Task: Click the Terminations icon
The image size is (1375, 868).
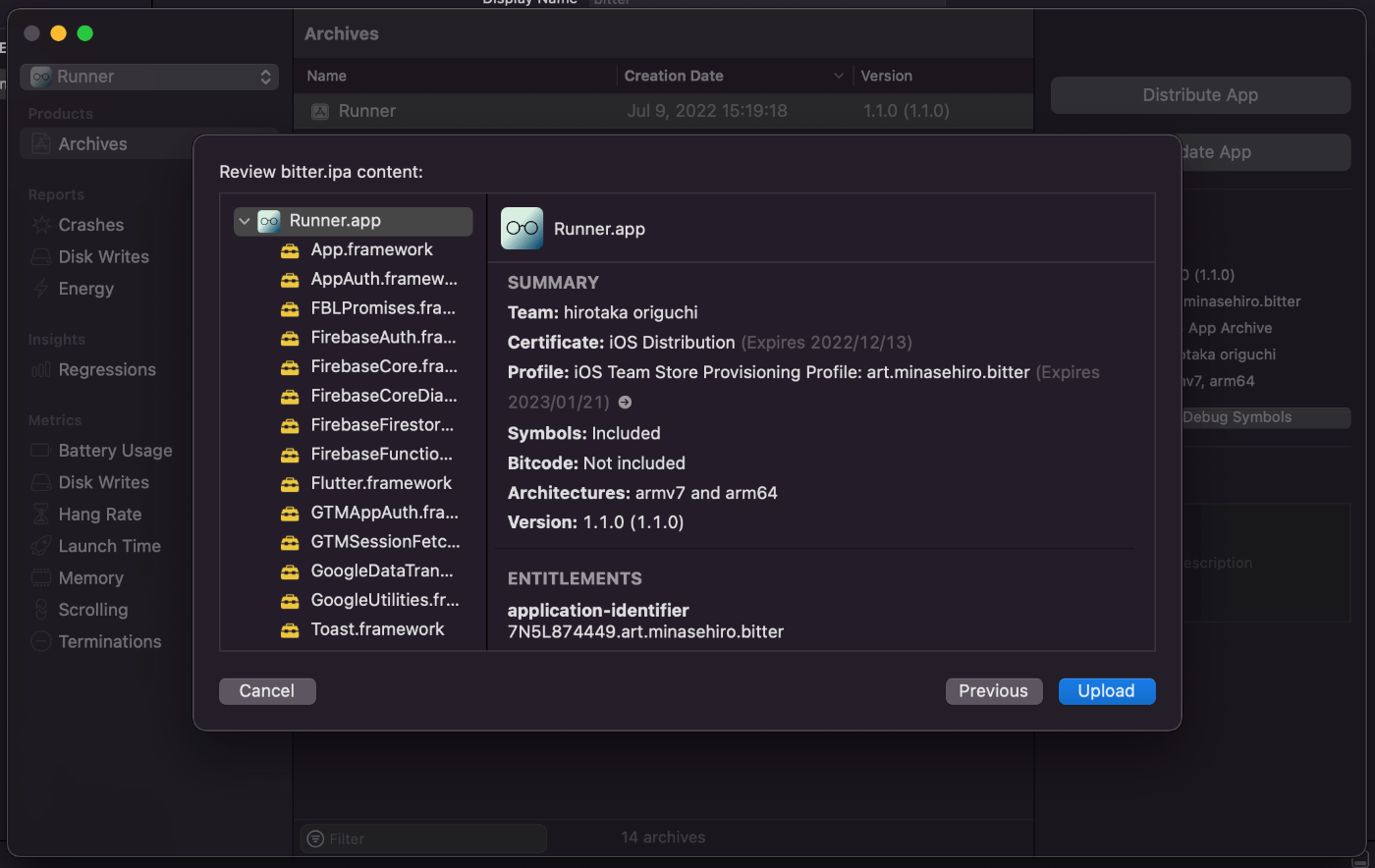Action: [x=41, y=641]
